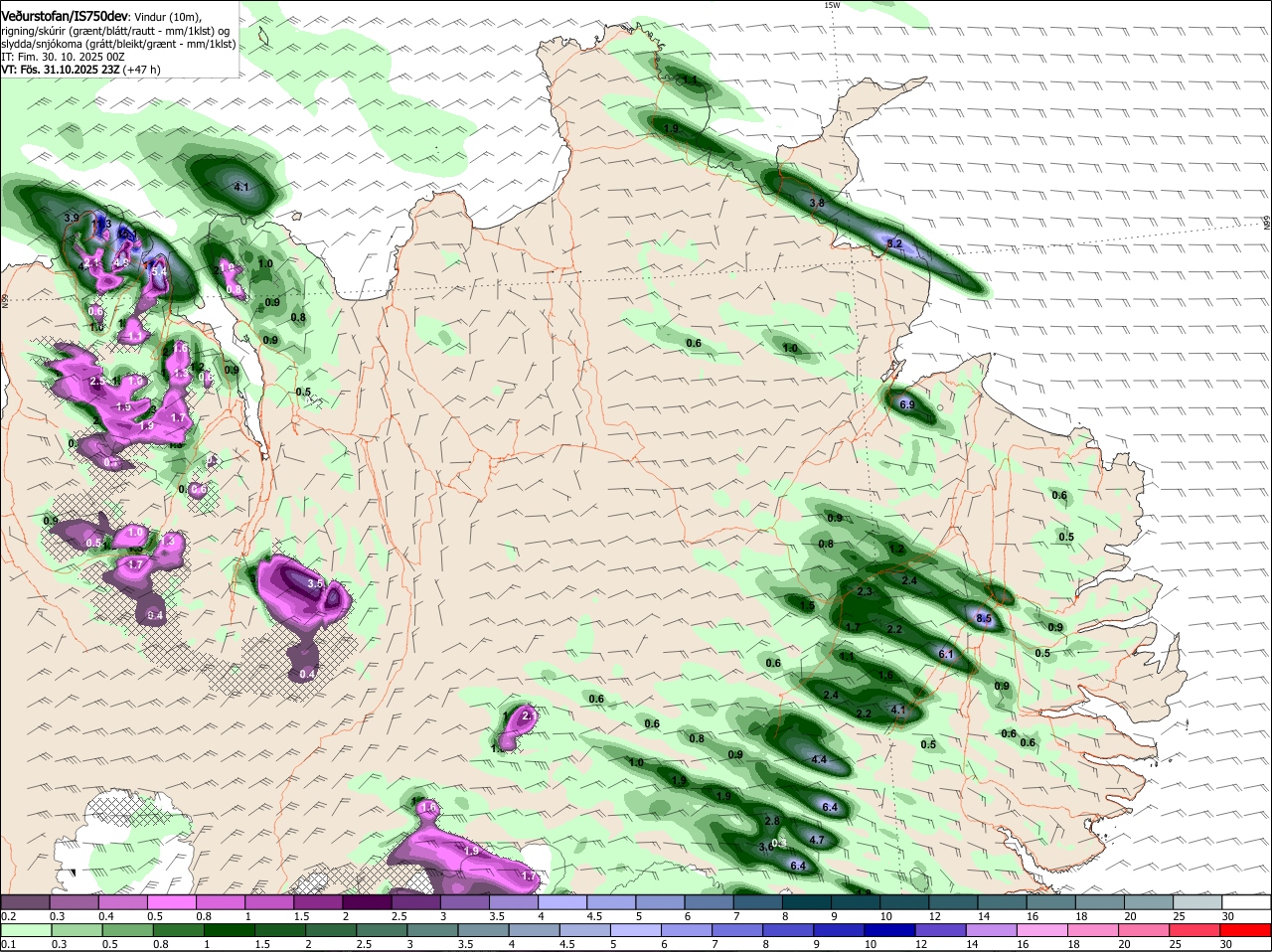Screen dimensions: 1272x952
Task: Click the 15W longitude label at top
Action: coord(832,5)
